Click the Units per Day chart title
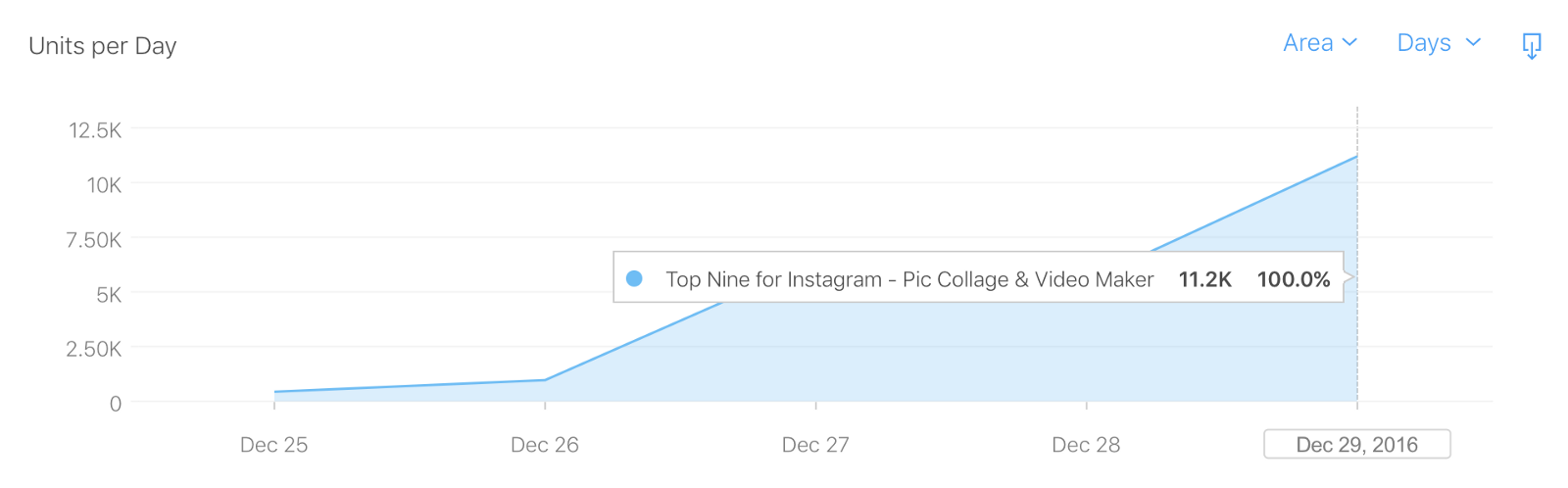Screen dimensions: 1568x488 [x=103, y=46]
